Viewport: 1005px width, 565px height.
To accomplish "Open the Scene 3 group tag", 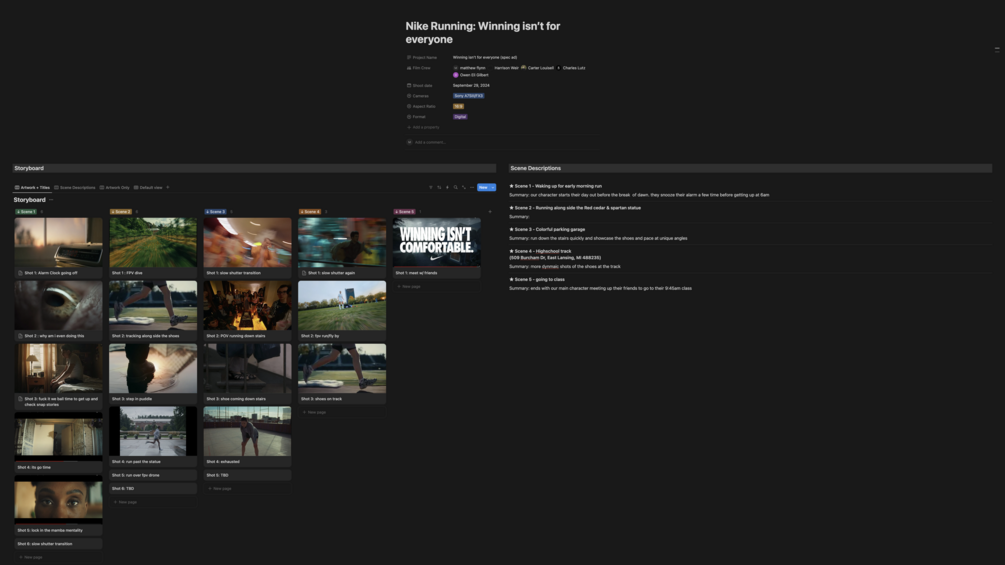I will 215,211.
